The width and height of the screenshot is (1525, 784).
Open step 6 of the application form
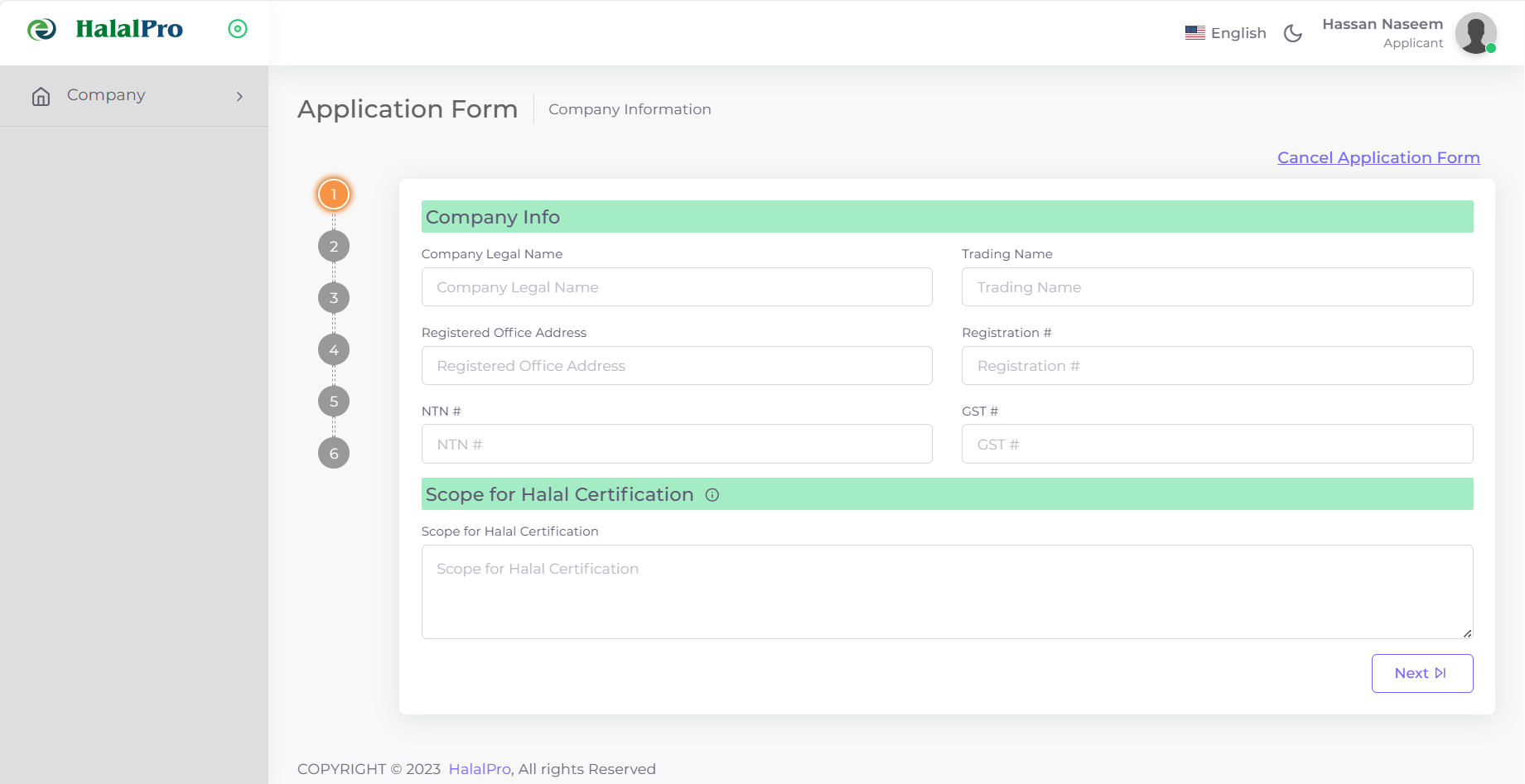pos(334,453)
